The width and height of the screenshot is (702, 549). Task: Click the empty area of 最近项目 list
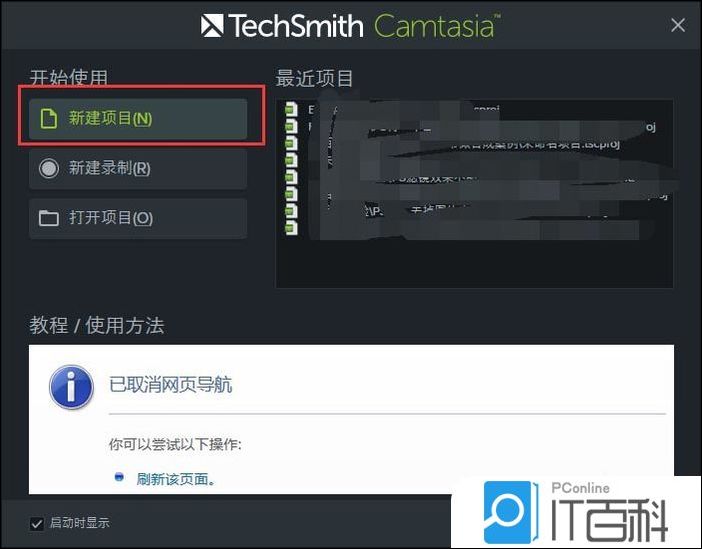[x=475, y=264]
